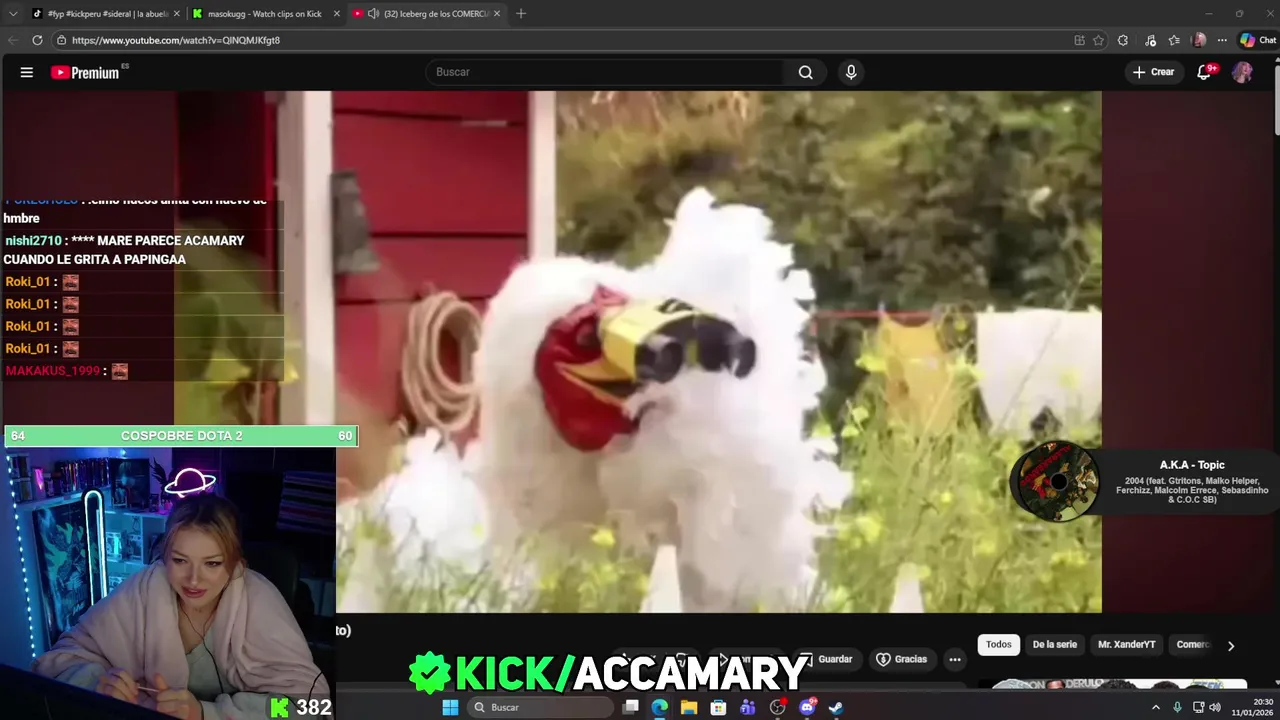View site information lock icon
1280x720 pixels.
coord(61,40)
